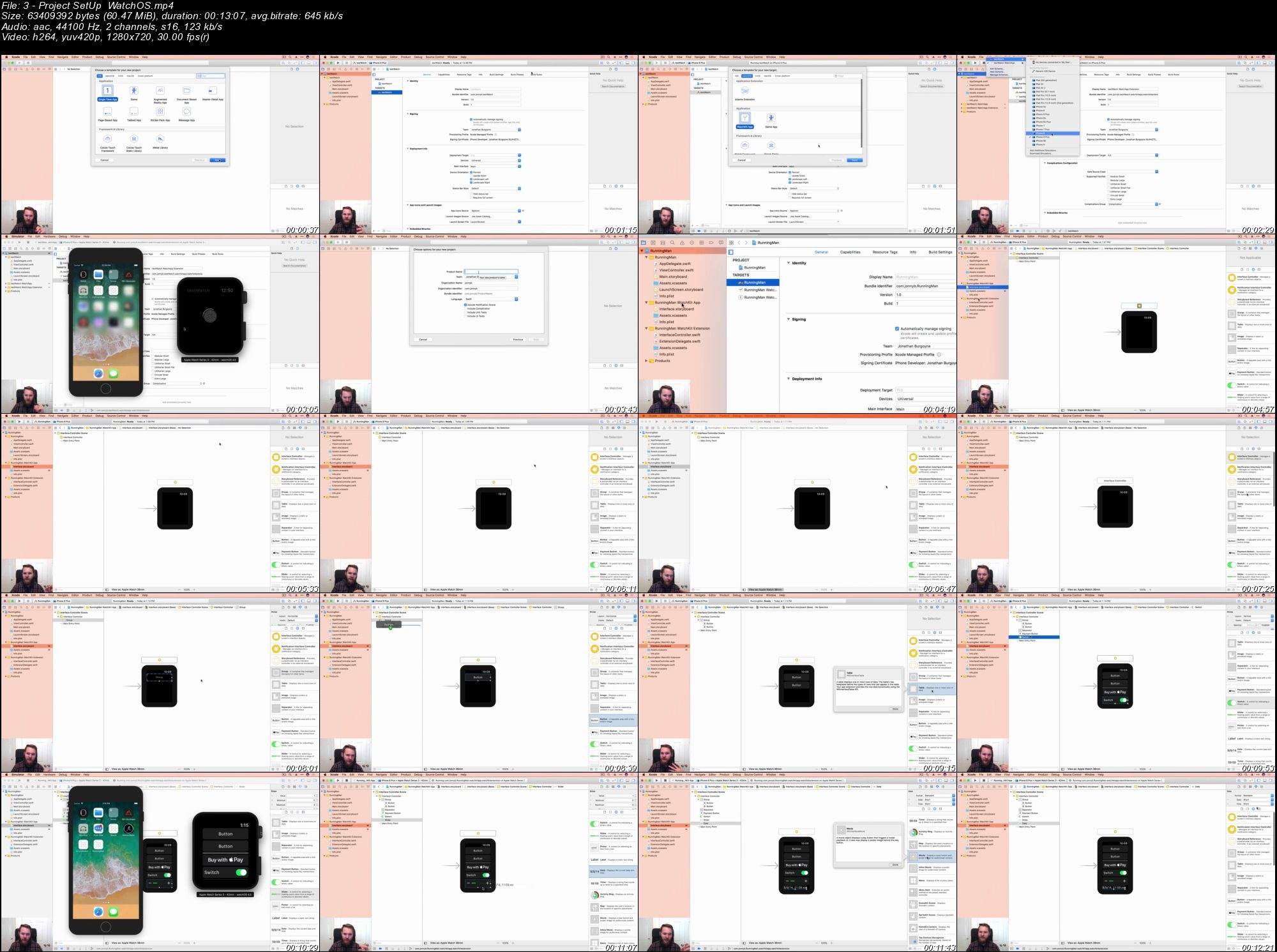Select AppDelegate.swift in 00:04:19 frame navigator
This screenshot has height=952, width=1277.
[x=675, y=264]
